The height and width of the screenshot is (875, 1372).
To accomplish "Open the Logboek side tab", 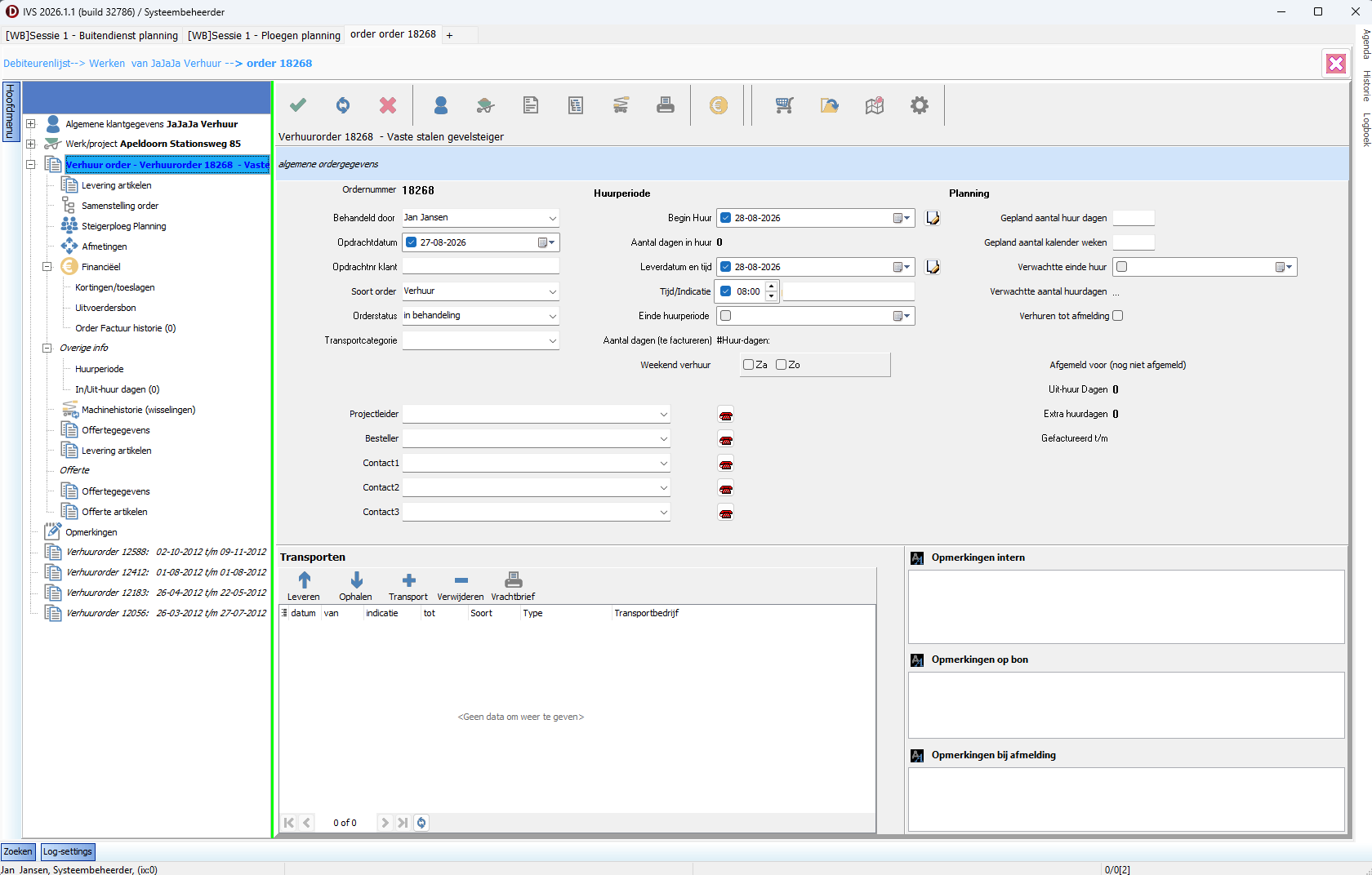I will pos(1365,130).
